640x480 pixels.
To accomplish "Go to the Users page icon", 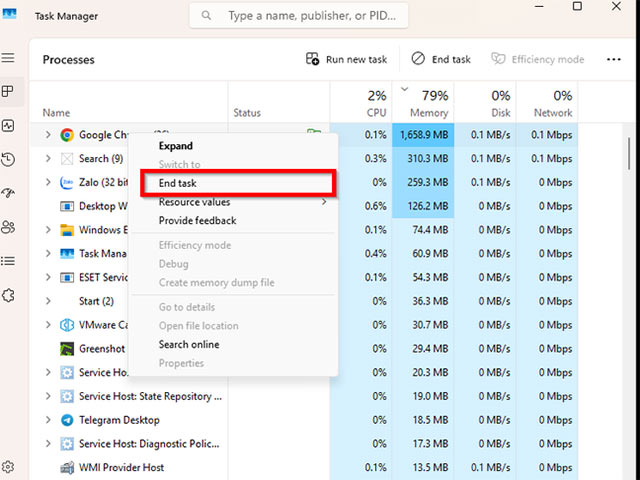I will point(8,227).
